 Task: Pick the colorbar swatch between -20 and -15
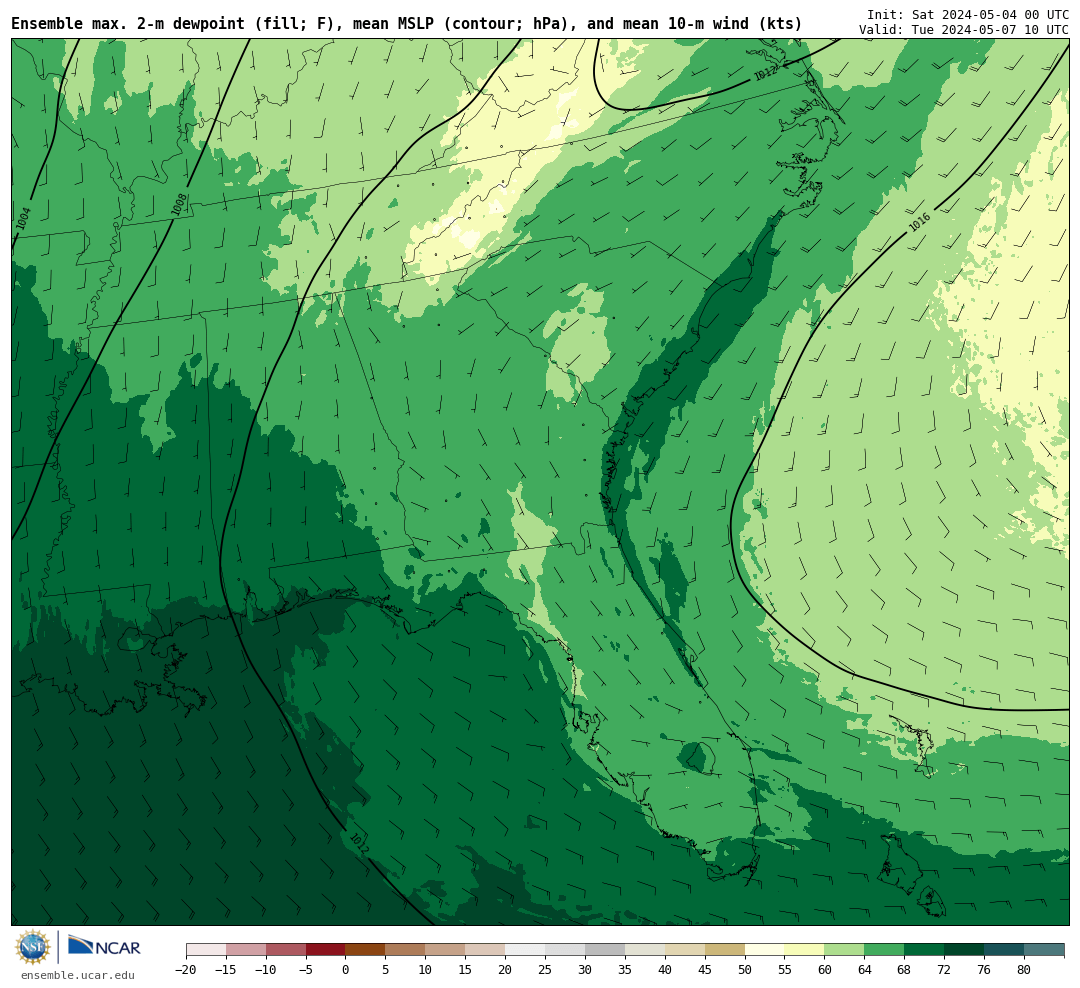[x=206, y=950]
